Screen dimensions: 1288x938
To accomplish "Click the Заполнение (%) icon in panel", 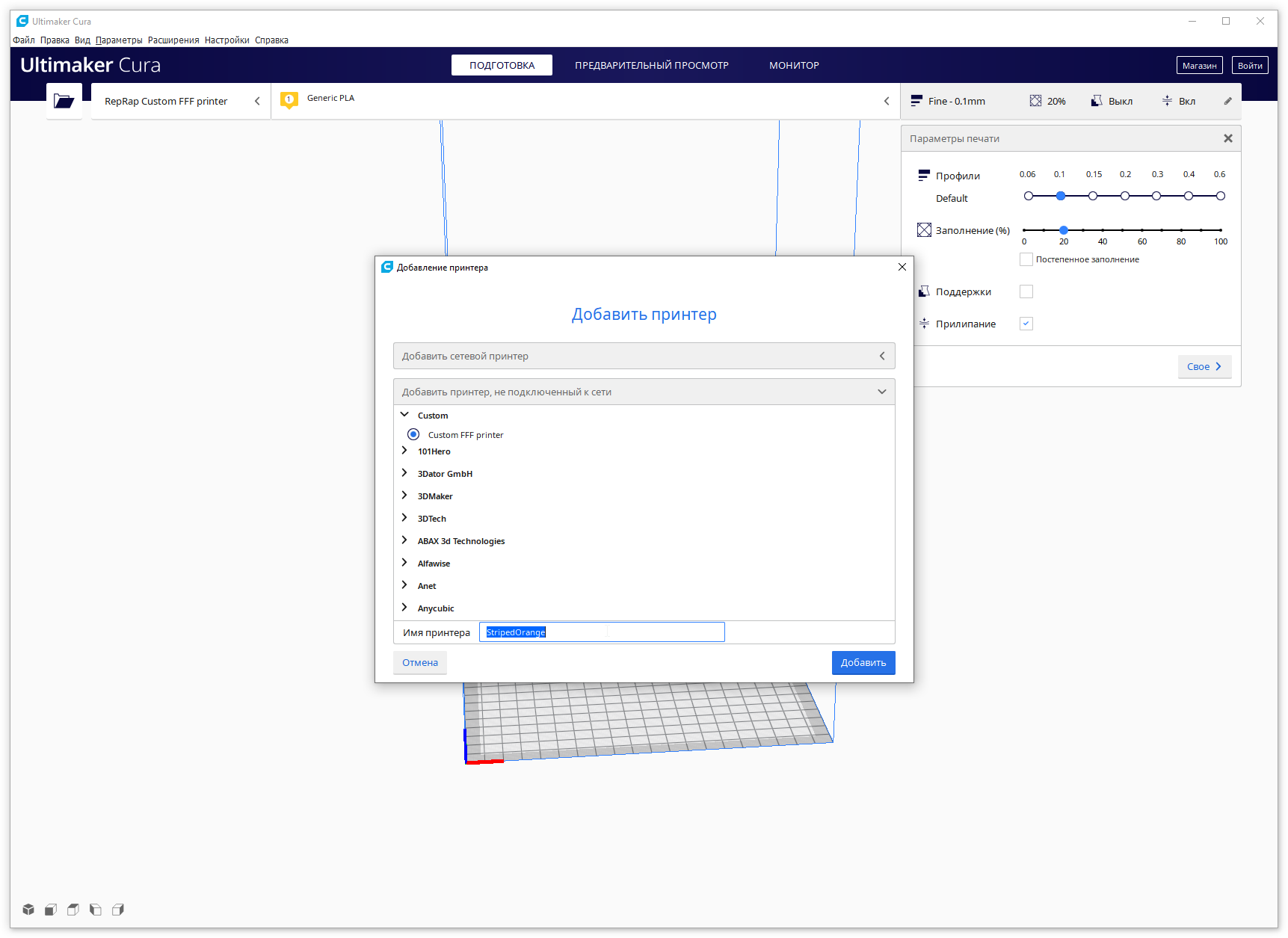I will point(924,230).
